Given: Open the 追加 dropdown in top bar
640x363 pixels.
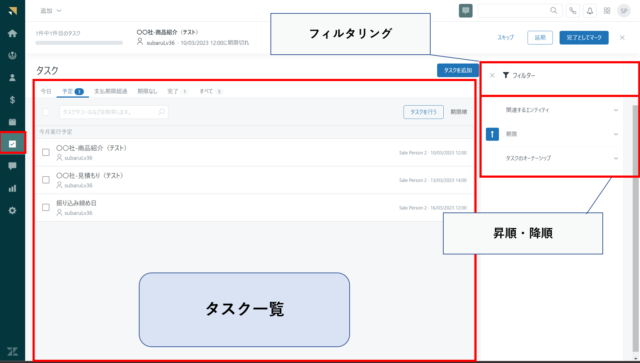Looking at the screenshot, I should [51, 11].
